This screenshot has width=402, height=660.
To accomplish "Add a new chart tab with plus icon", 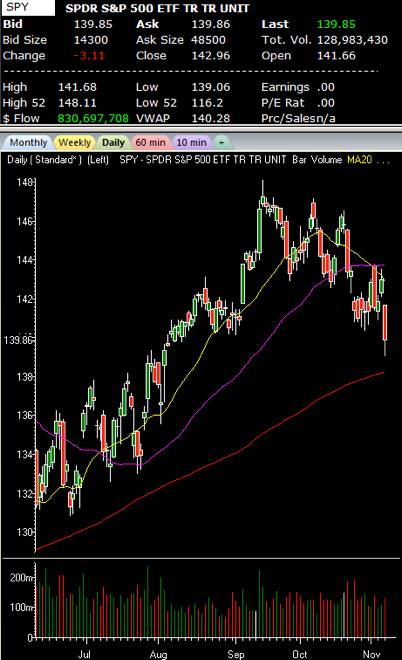I will pyautogui.click(x=221, y=143).
